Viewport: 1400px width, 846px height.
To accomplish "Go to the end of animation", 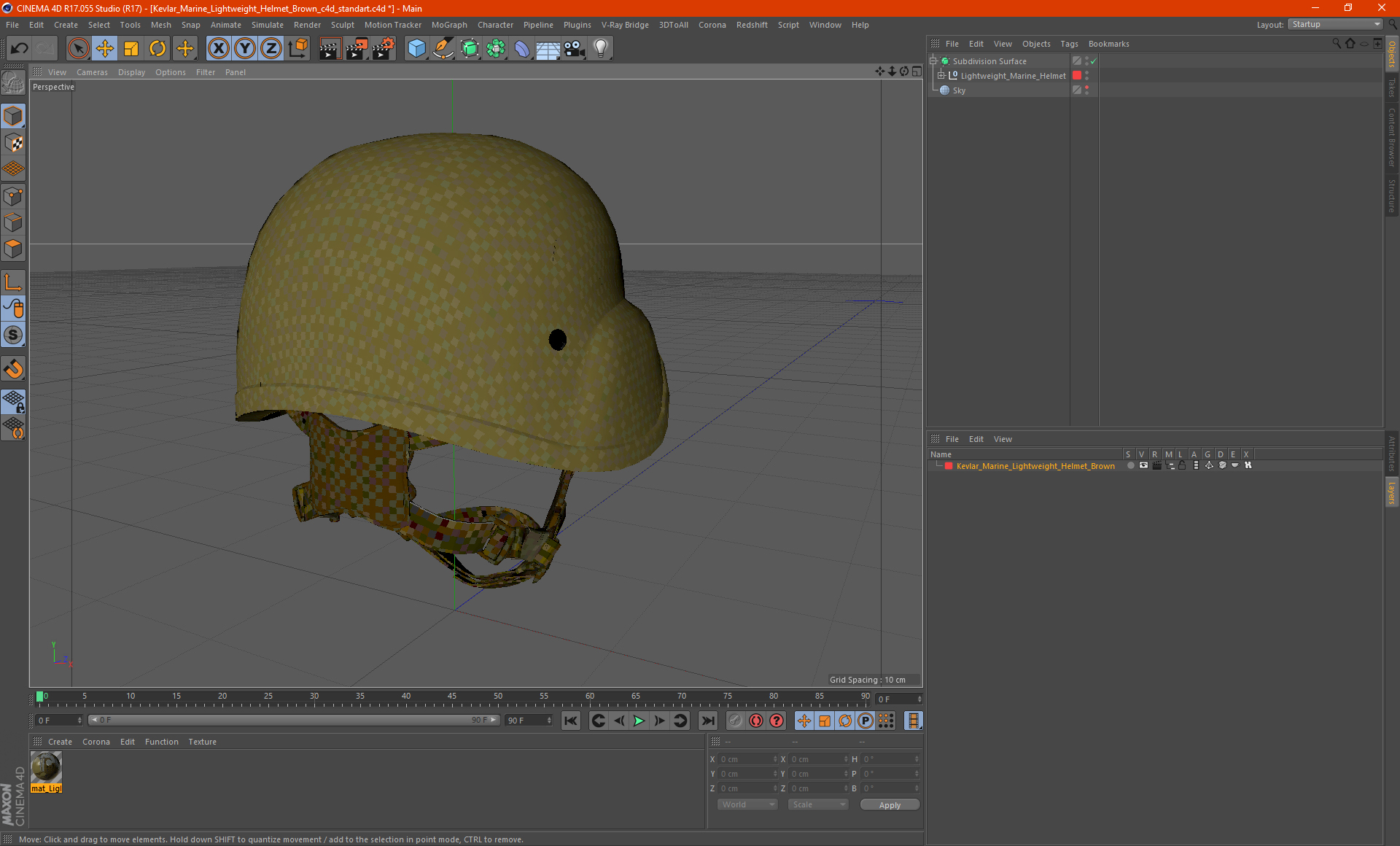I will [x=707, y=721].
